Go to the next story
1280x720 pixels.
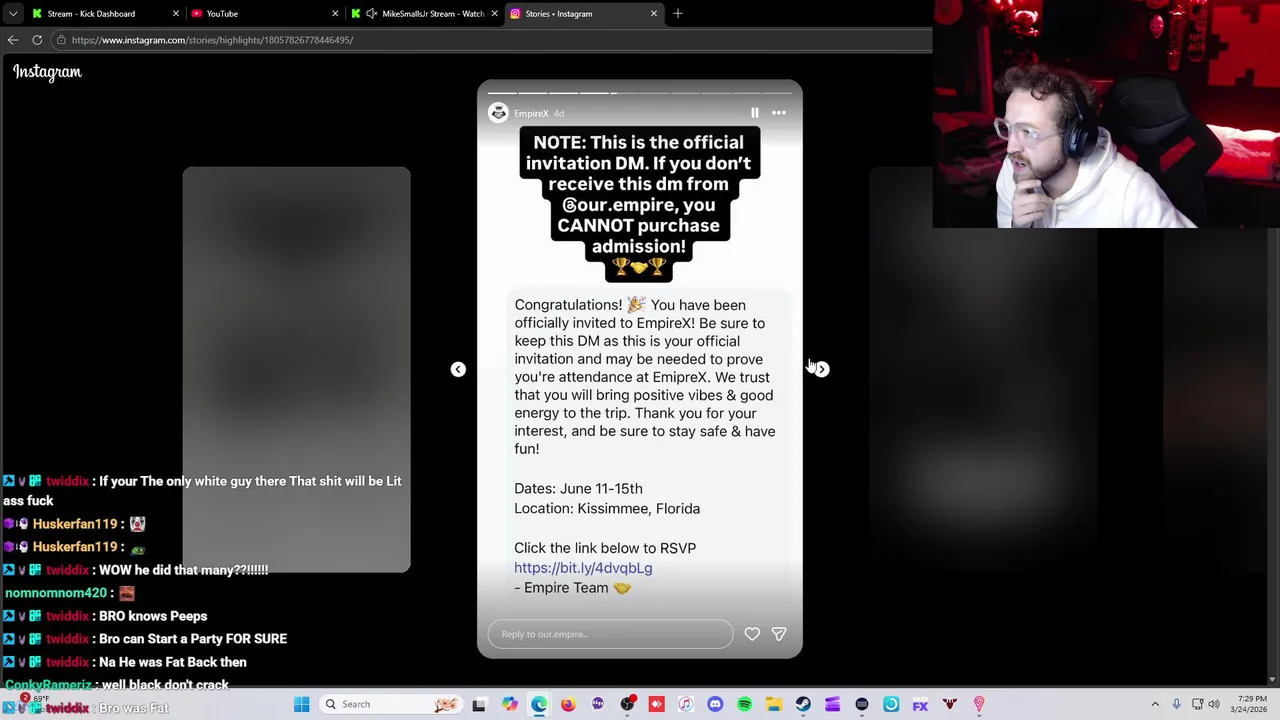(821, 369)
